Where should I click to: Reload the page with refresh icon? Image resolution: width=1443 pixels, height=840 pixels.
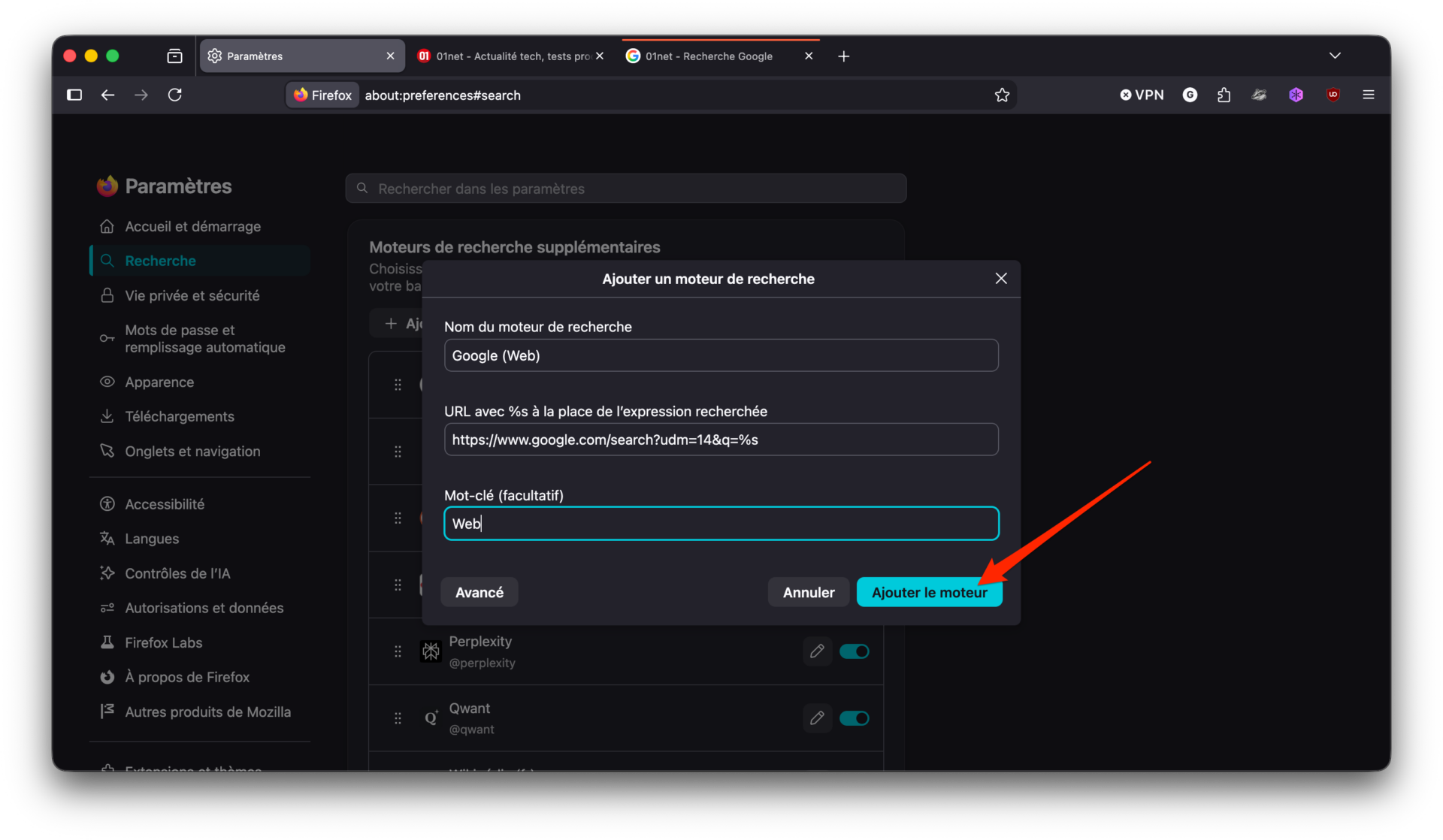[175, 95]
